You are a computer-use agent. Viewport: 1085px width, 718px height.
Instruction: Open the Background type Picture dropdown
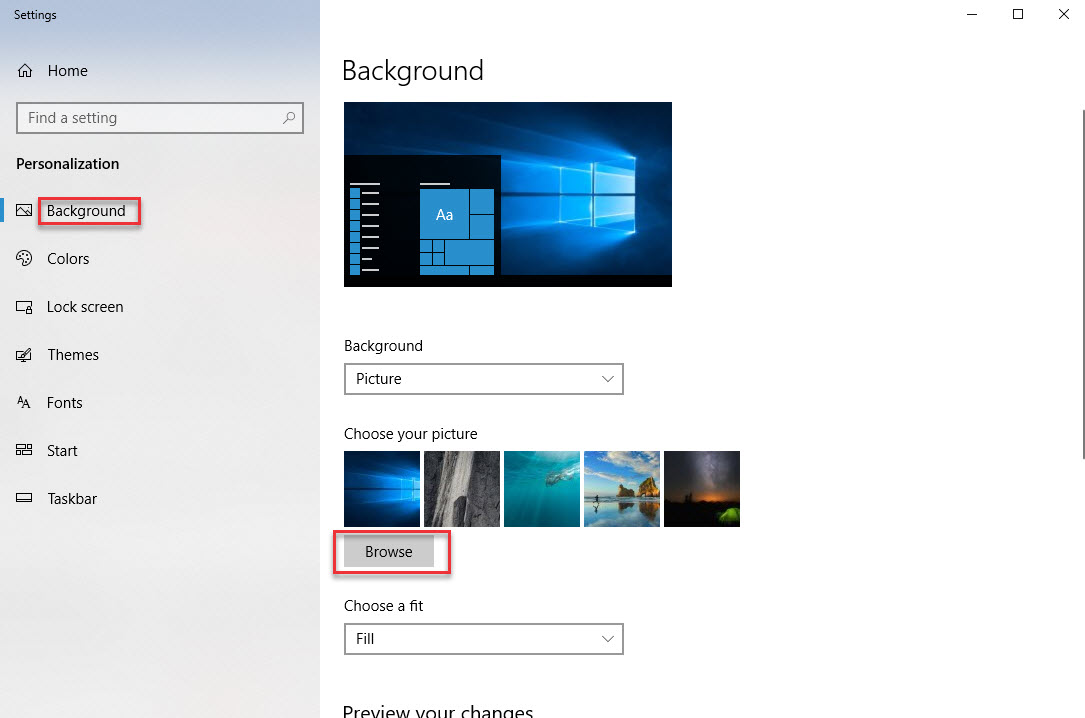click(x=483, y=379)
